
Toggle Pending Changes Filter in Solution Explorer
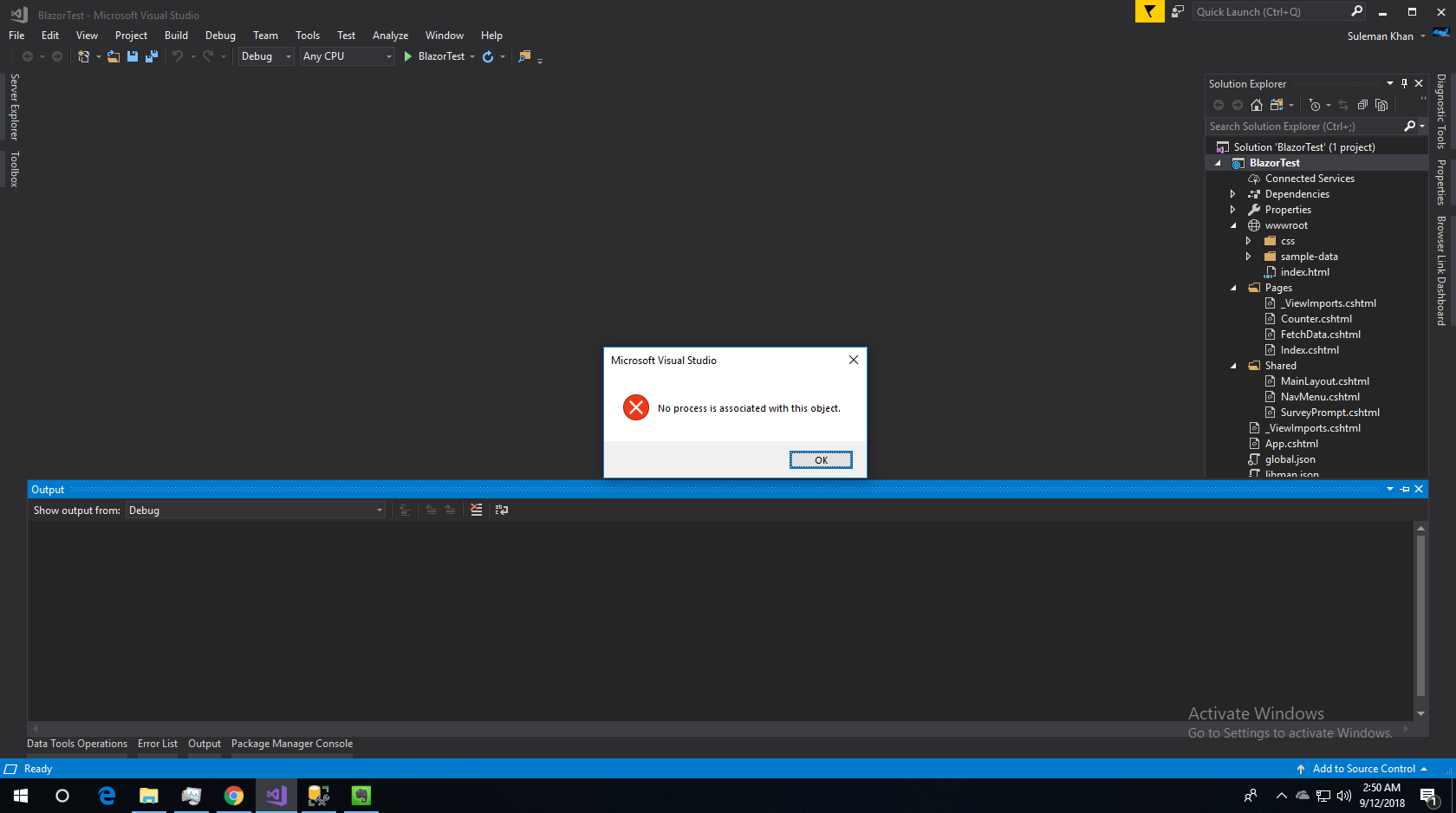(x=1316, y=104)
